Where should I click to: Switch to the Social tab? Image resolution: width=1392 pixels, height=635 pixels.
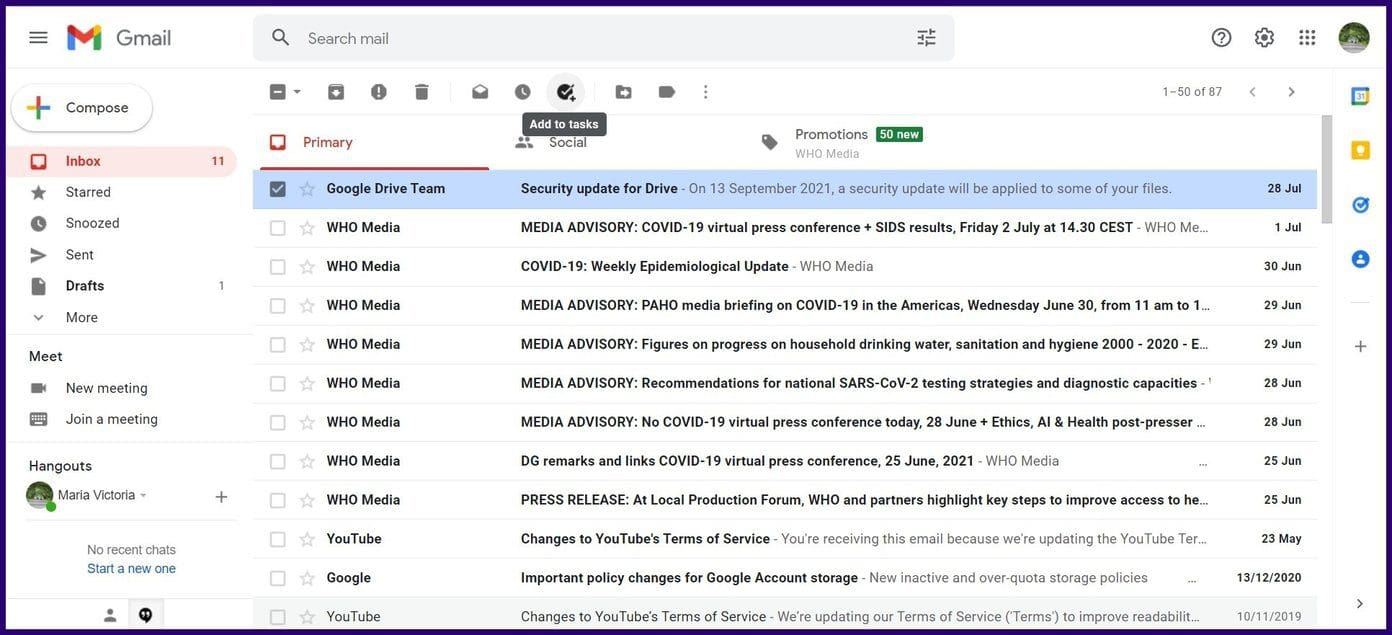tap(567, 142)
